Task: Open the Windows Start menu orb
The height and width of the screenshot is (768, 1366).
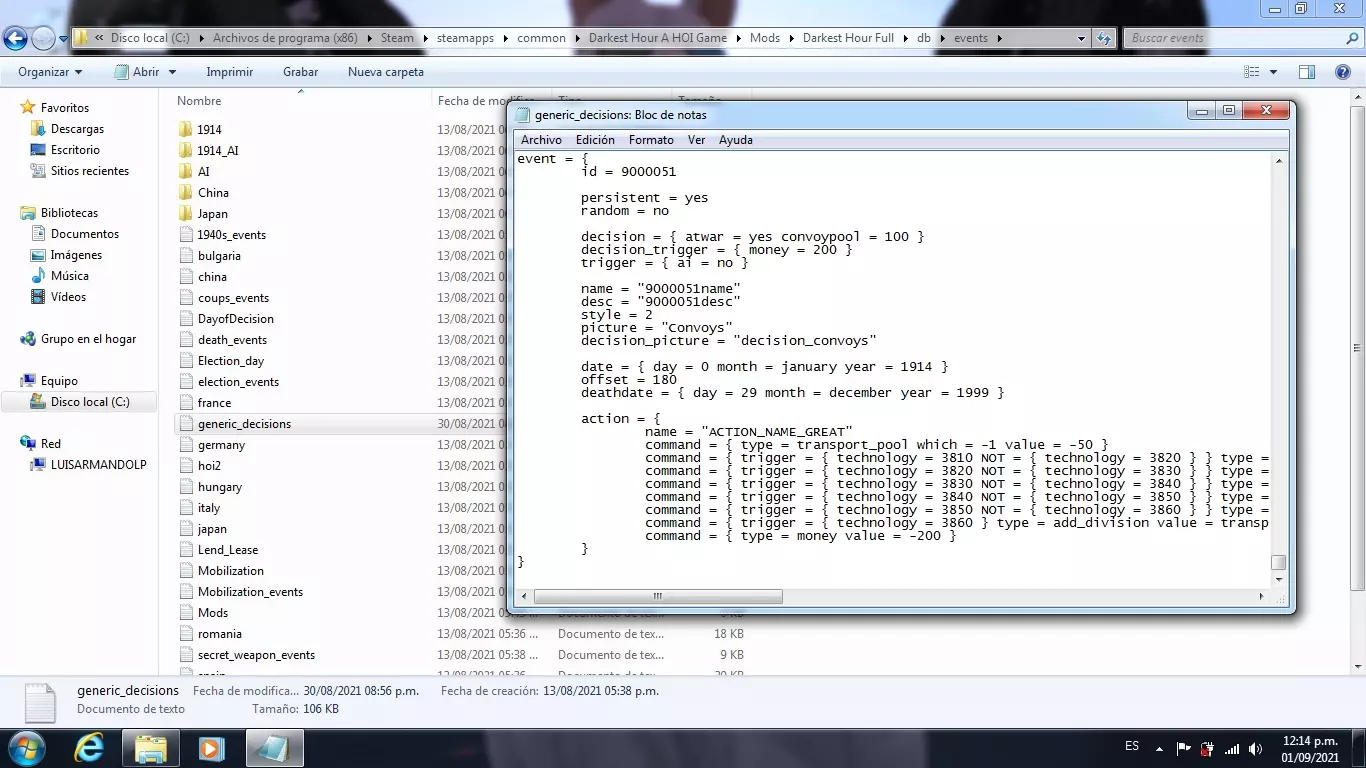Action: (x=27, y=747)
